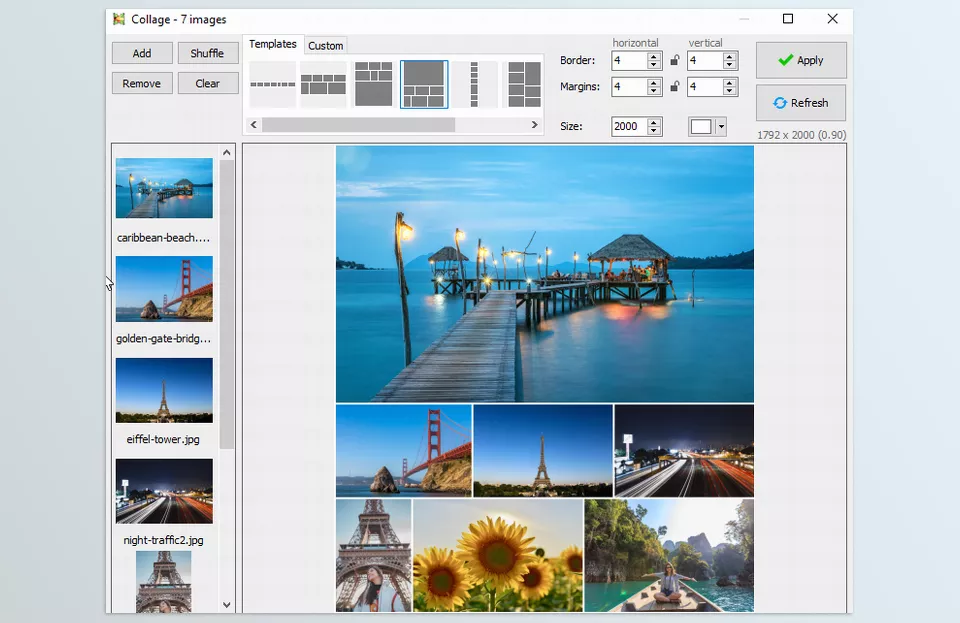Click the Refresh button
The height and width of the screenshot is (623, 960).
[x=800, y=103]
